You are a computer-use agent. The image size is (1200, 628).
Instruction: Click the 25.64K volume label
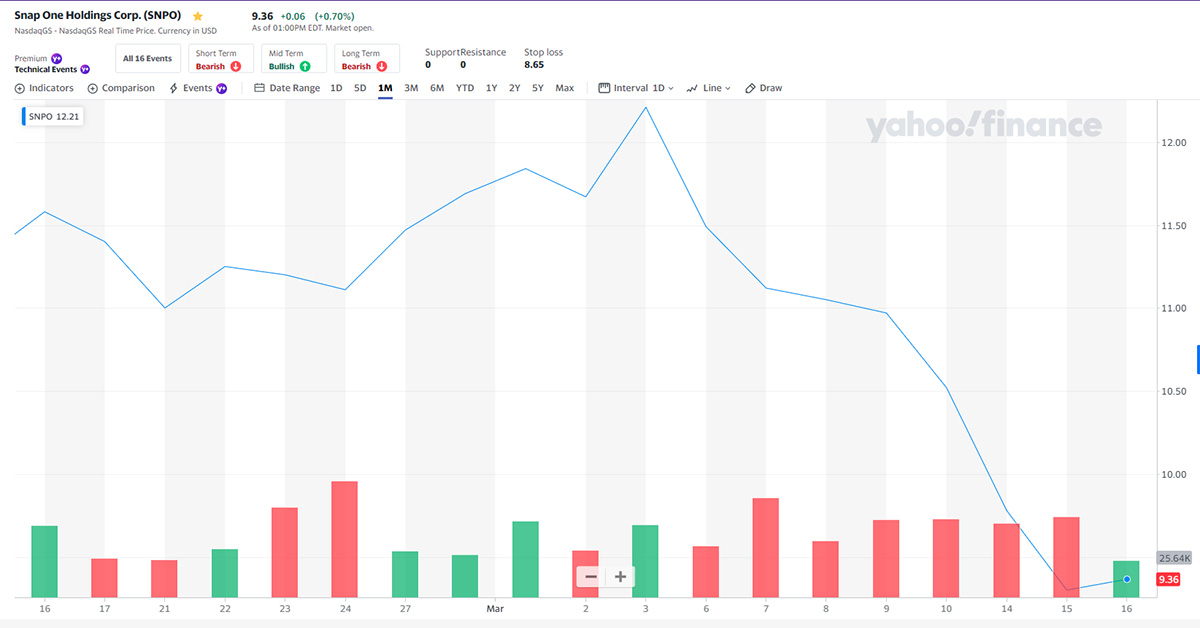1174,558
